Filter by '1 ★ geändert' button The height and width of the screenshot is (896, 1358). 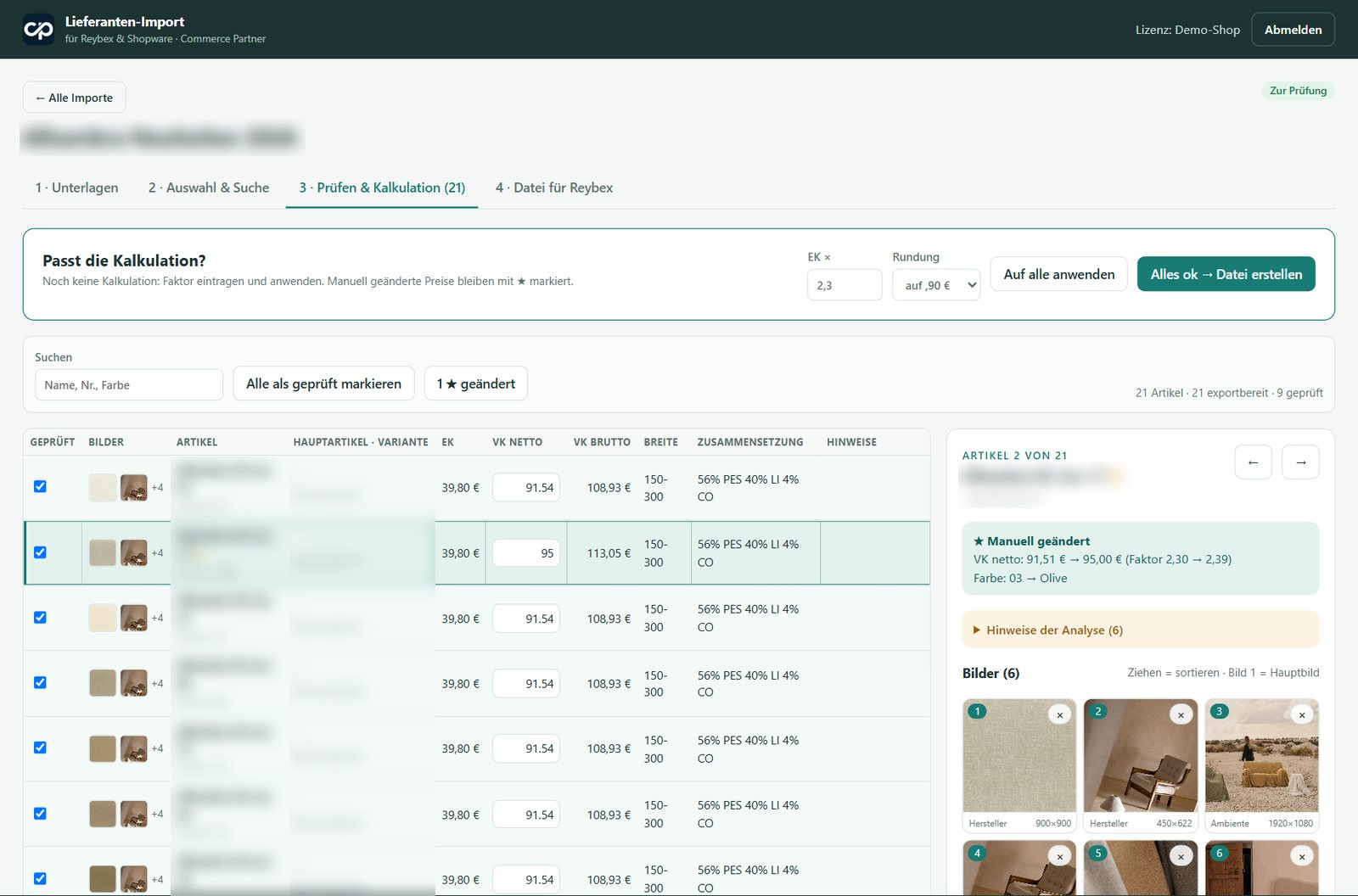(476, 384)
